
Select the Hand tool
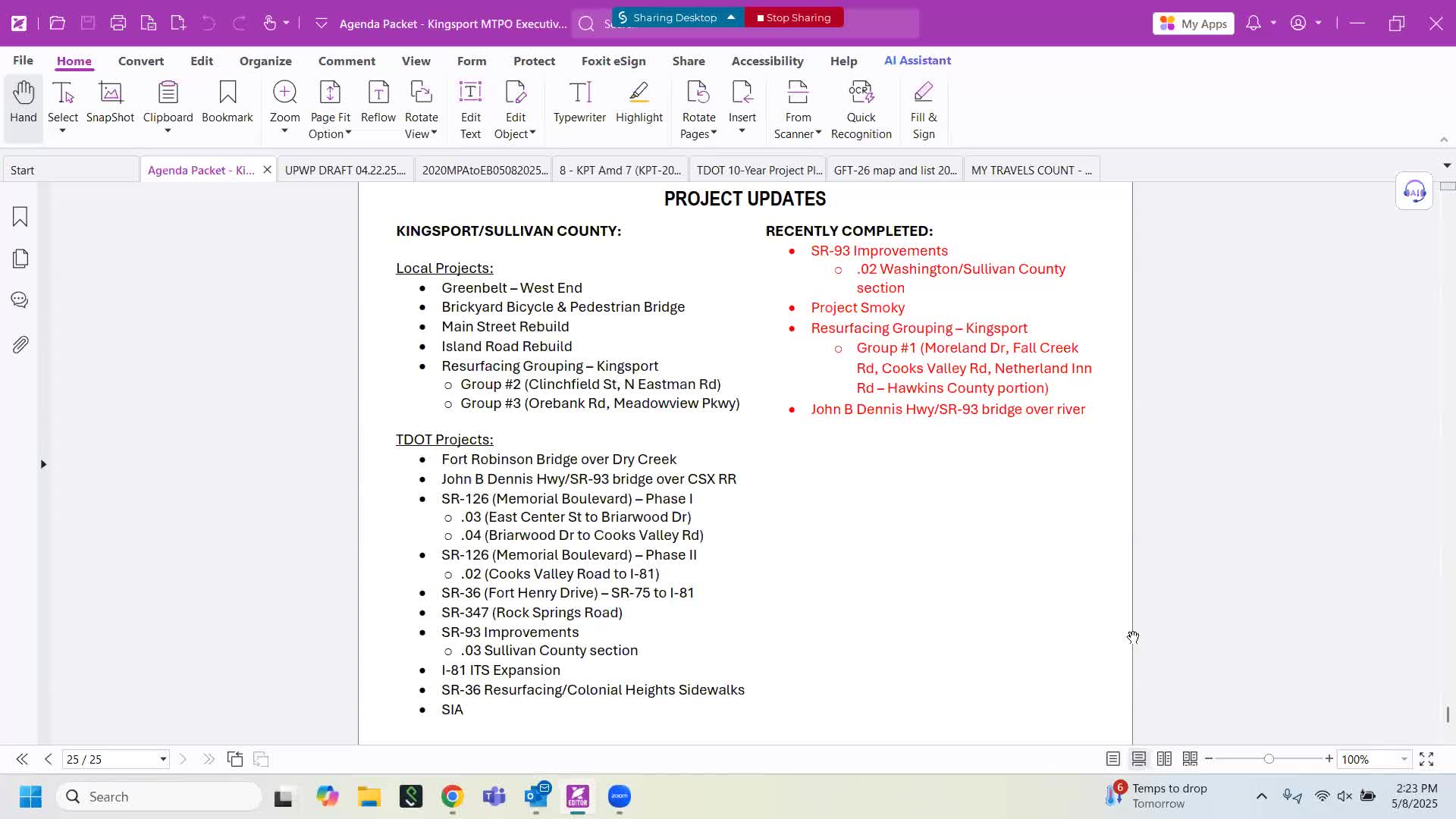pyautogui.click(x=24, y=102)
